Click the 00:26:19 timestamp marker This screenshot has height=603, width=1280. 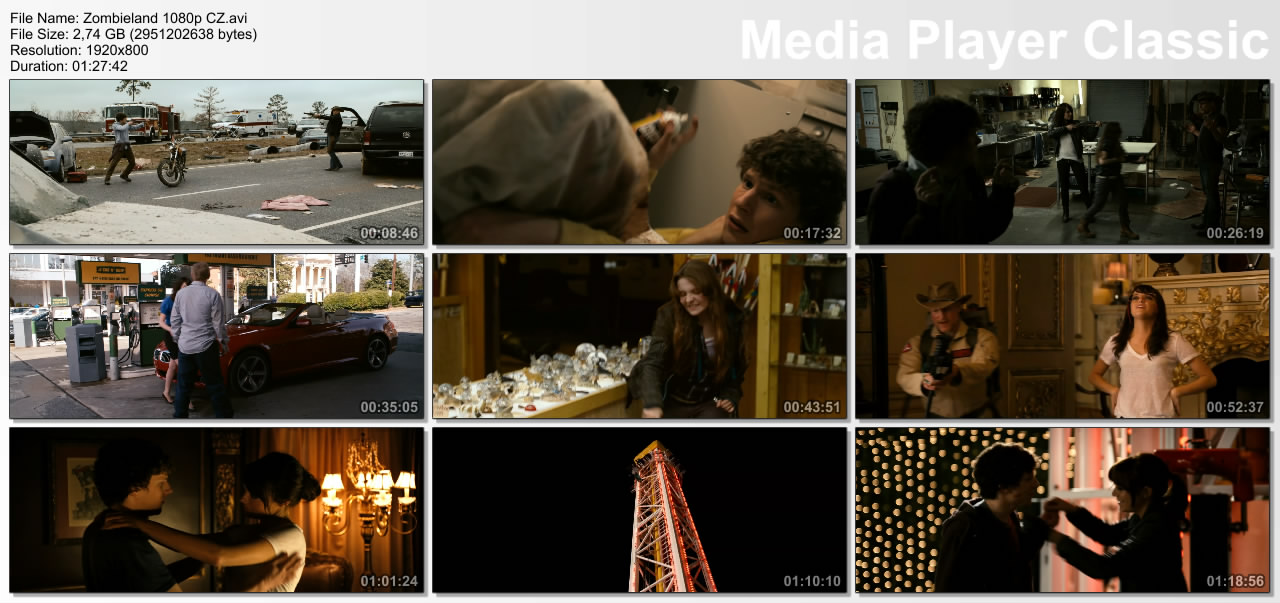tap(1235, 233)
